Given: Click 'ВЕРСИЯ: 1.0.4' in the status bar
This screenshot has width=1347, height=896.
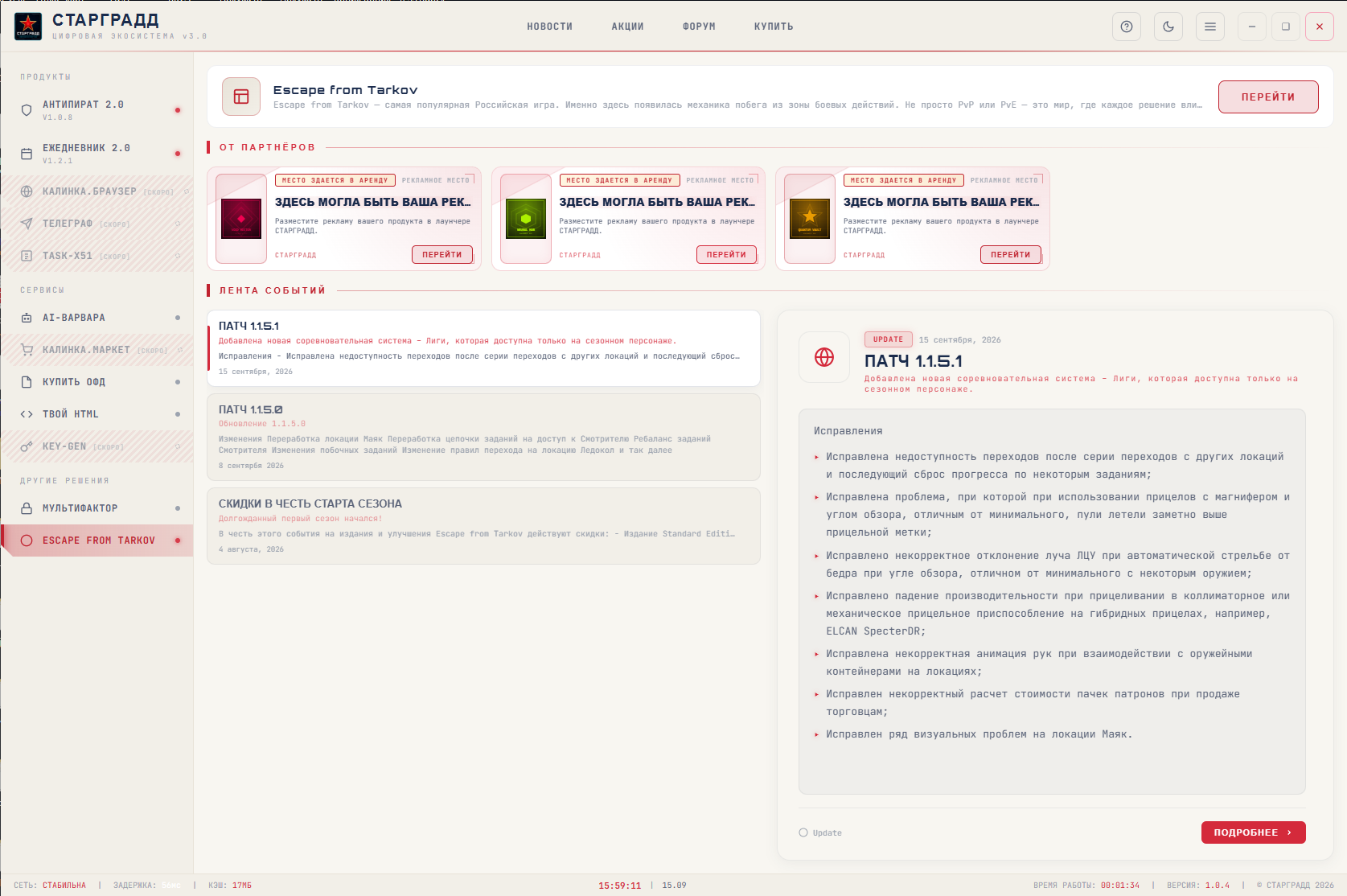Looking at the screenshot, I should coord(1198,886).
